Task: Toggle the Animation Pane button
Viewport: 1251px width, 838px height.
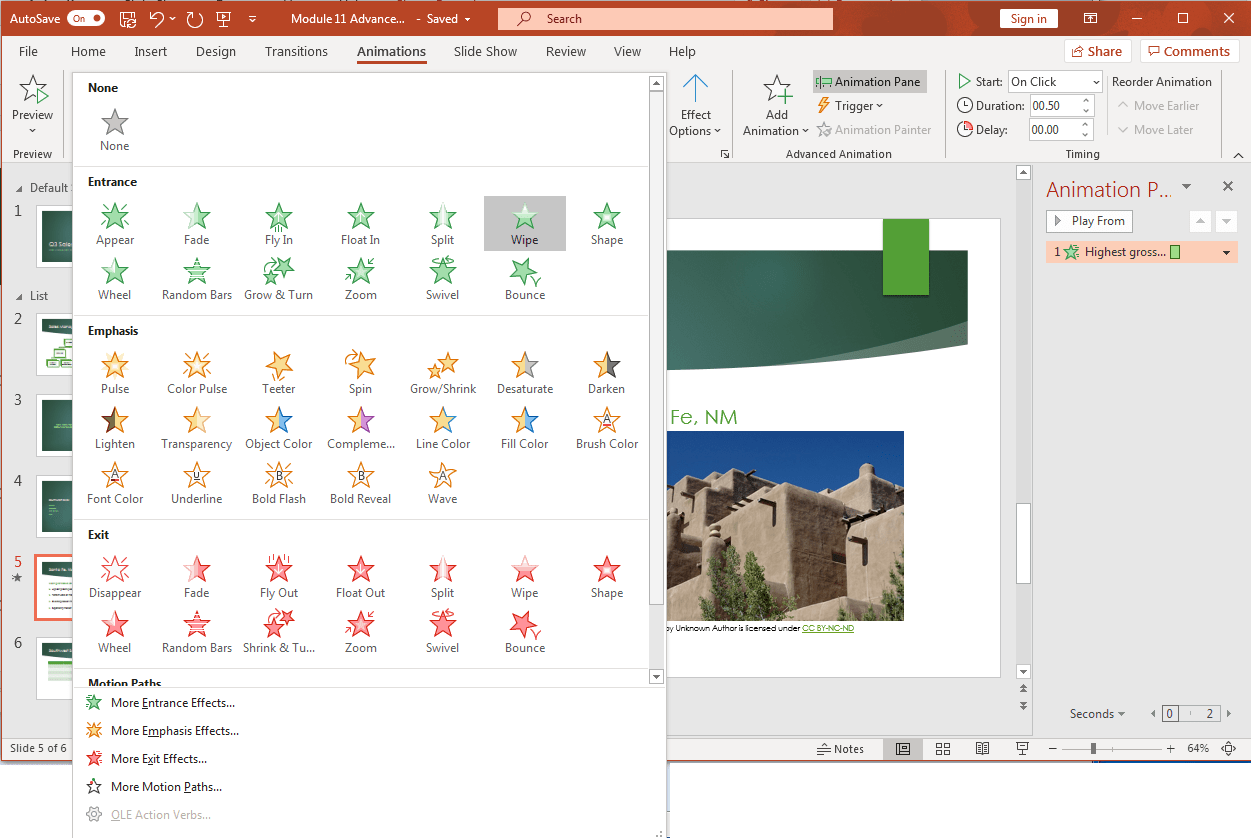Action: [x=869, y=82]
